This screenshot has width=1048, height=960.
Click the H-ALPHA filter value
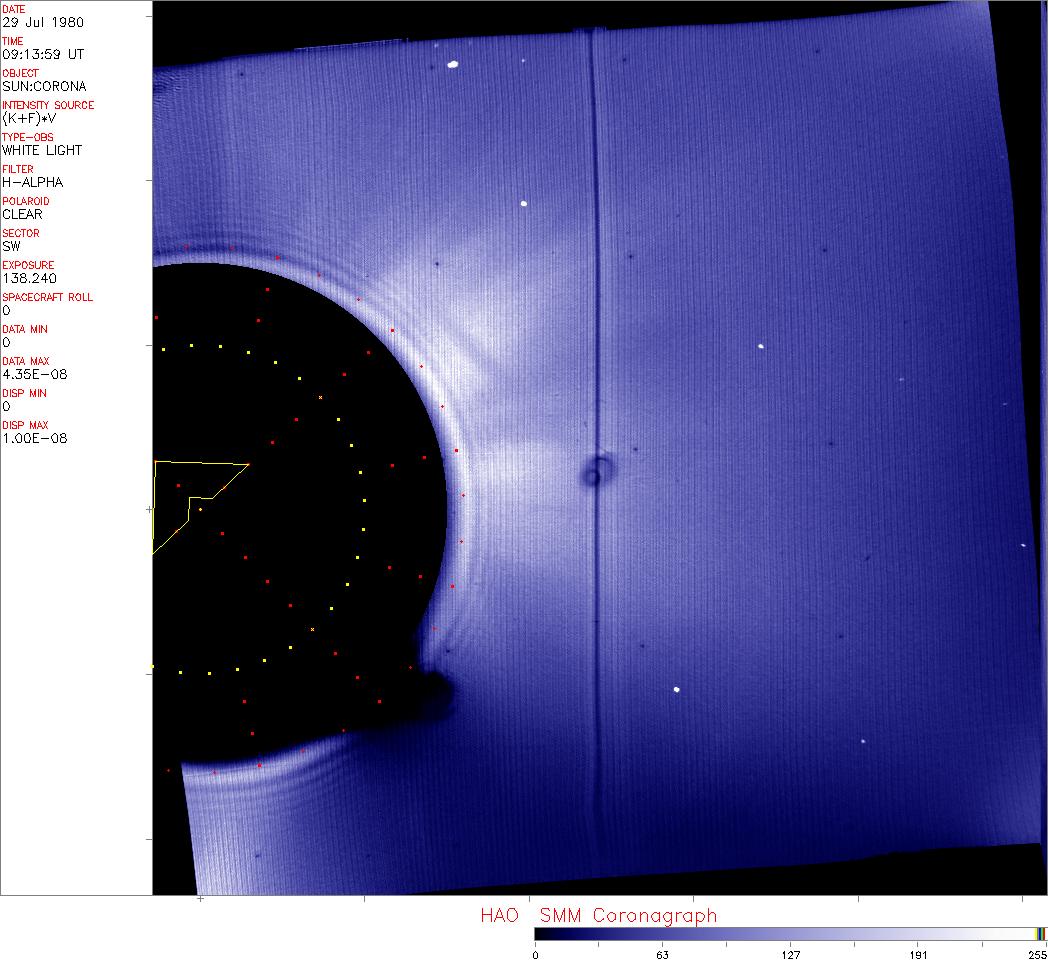[32, 182]
